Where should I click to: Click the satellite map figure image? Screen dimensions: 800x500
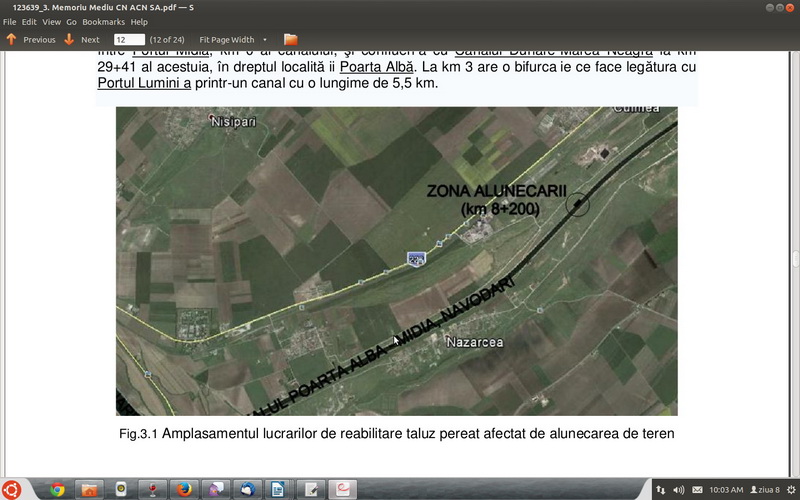tap(396, 260)
